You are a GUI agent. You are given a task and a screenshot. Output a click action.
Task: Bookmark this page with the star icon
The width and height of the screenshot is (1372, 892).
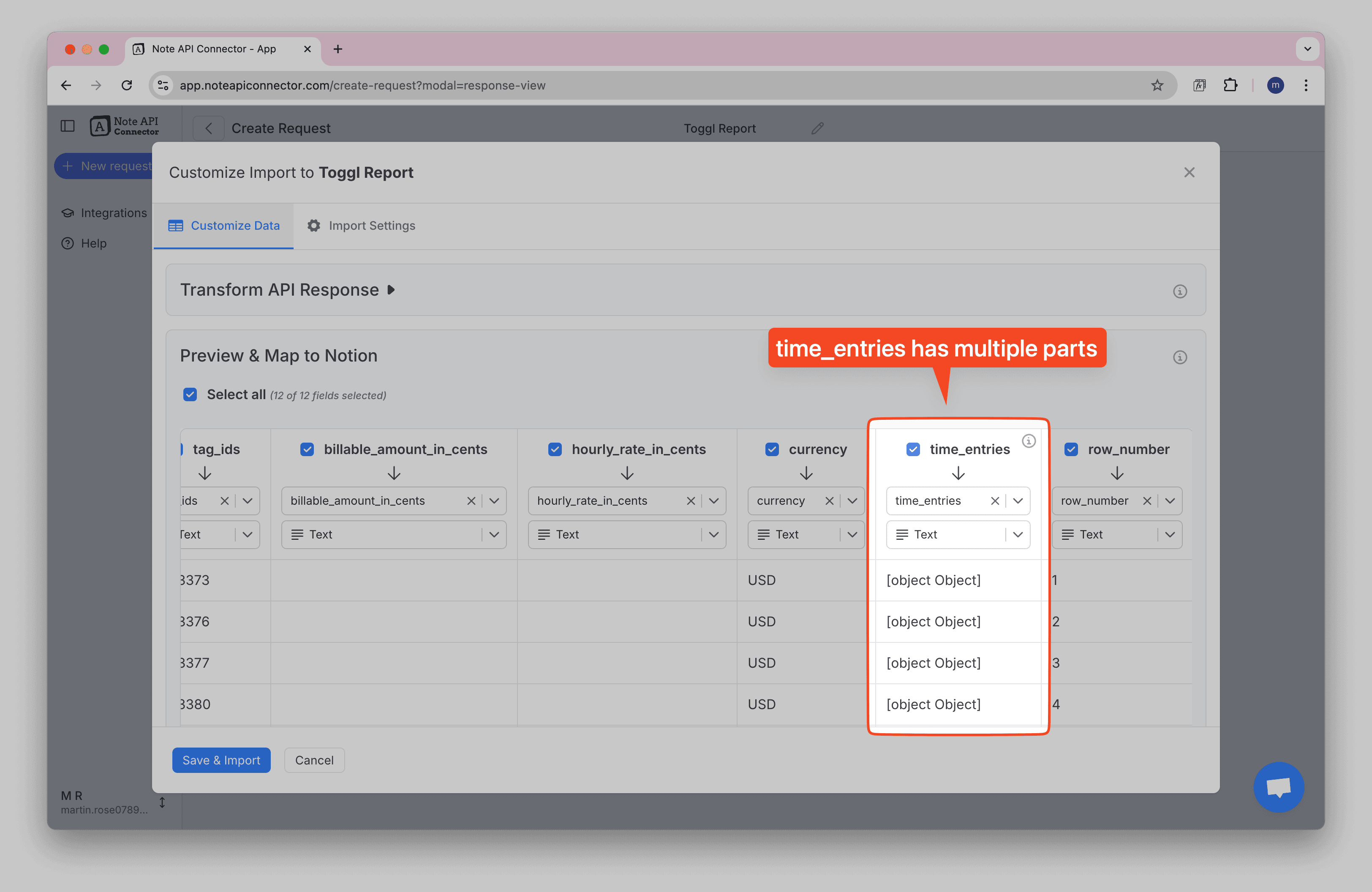(x=1157, y=85)
